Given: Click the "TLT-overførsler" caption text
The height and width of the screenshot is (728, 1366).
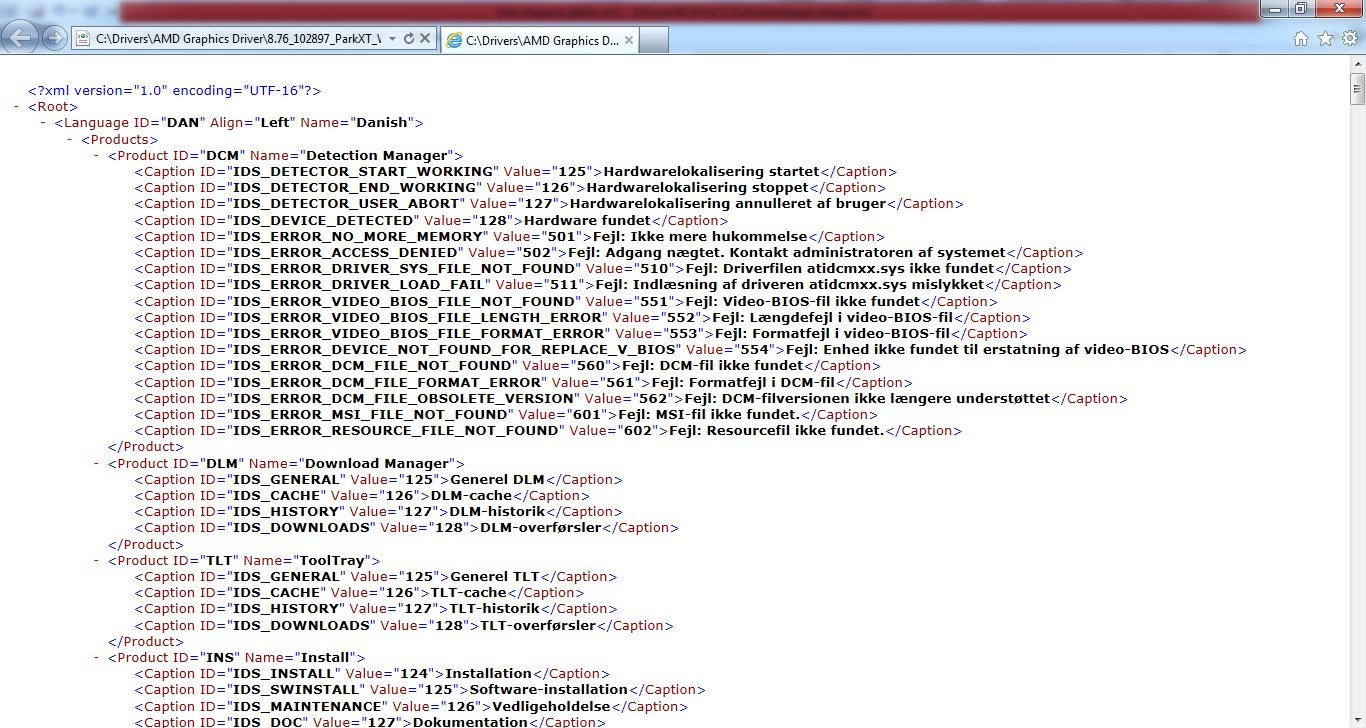Looking at the screenshot, I should pos(538,625).
